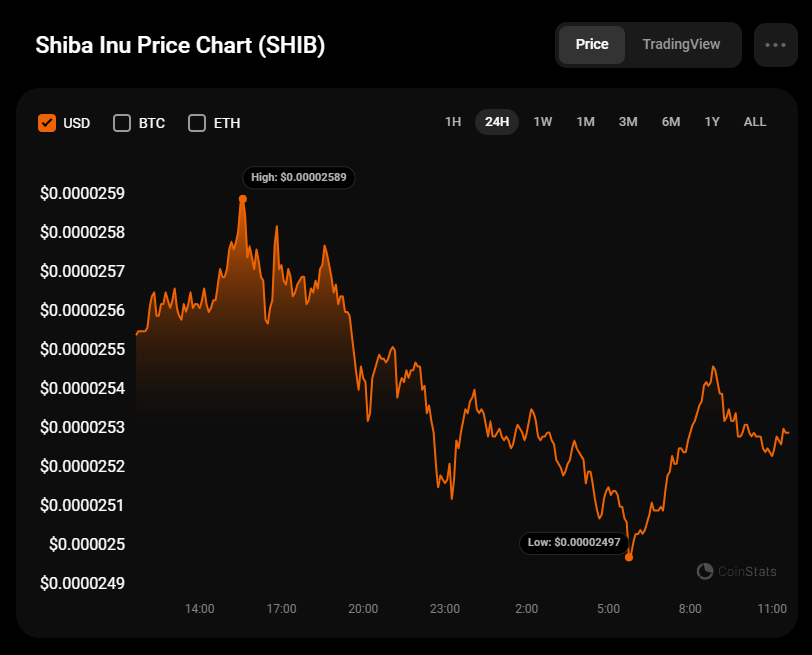Screen dimensions: 812x655
Task: Click the Low: $0.00002497 label
Action: coord(574,542)
